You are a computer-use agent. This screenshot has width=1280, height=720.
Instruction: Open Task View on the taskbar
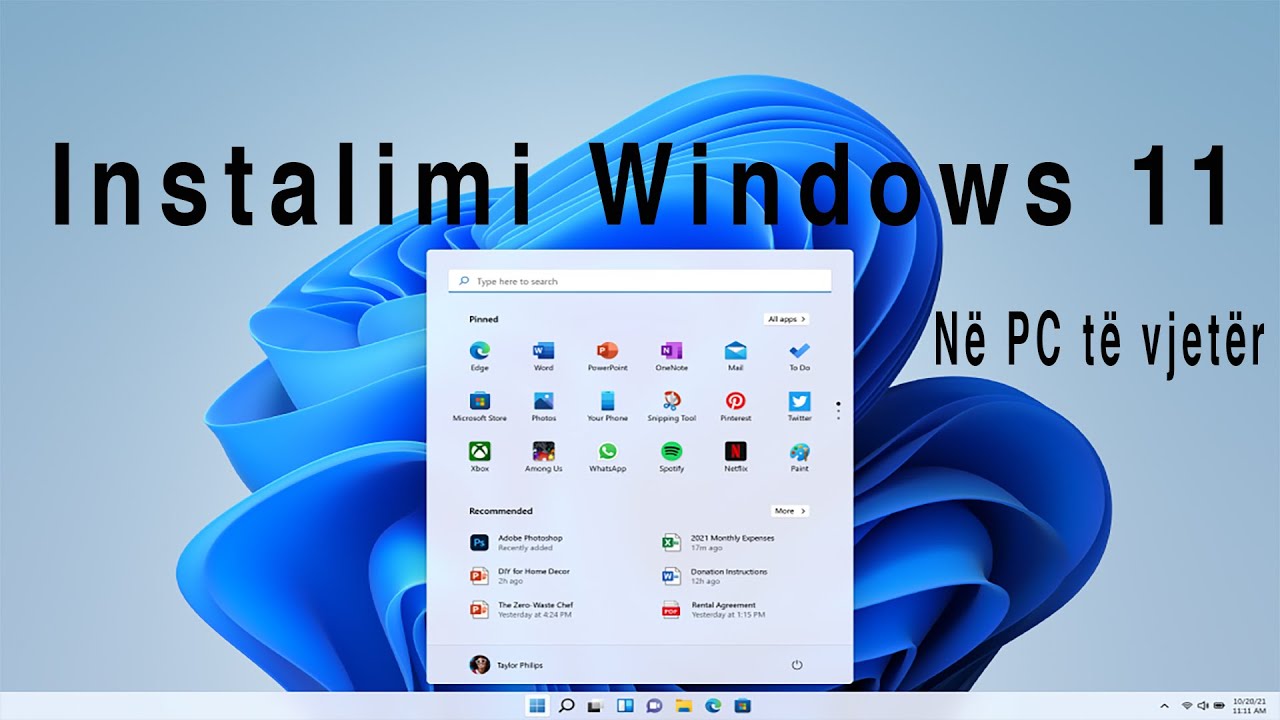click(x=595, y=706)
